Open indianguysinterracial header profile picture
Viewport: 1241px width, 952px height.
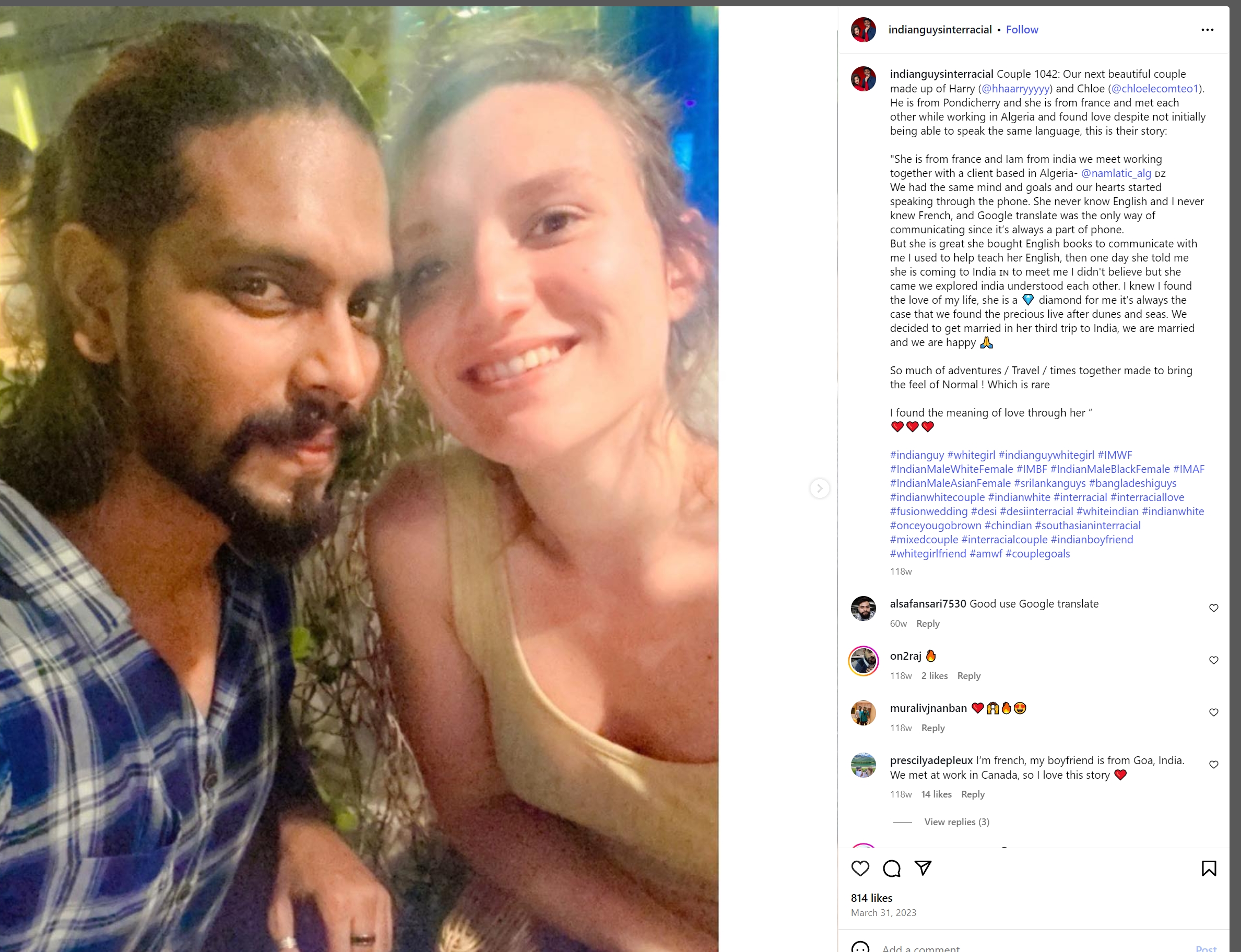tap(864, 29)
